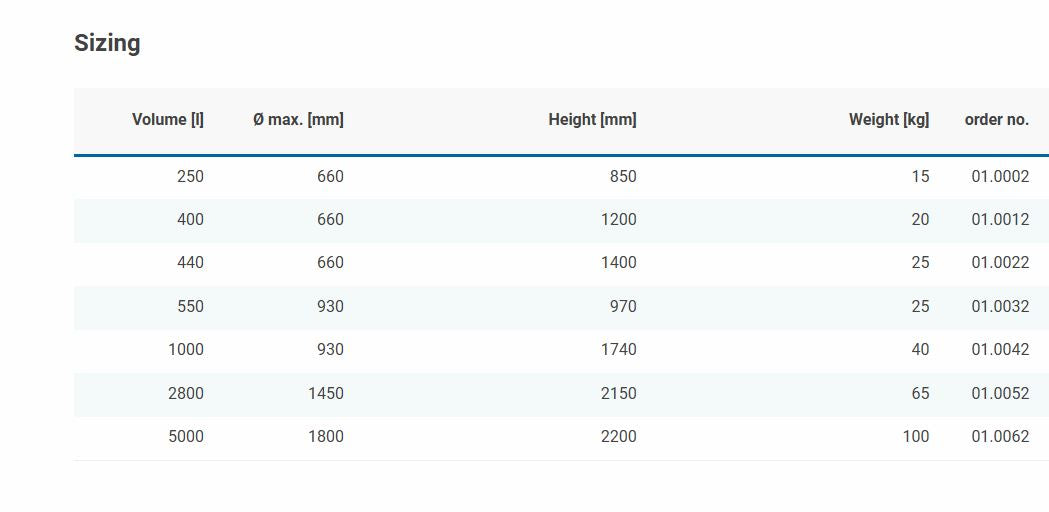The height and width of the screenshot is (512, 1049).
Task: Click order number 01.0052
Action: tap(1000, 394)
